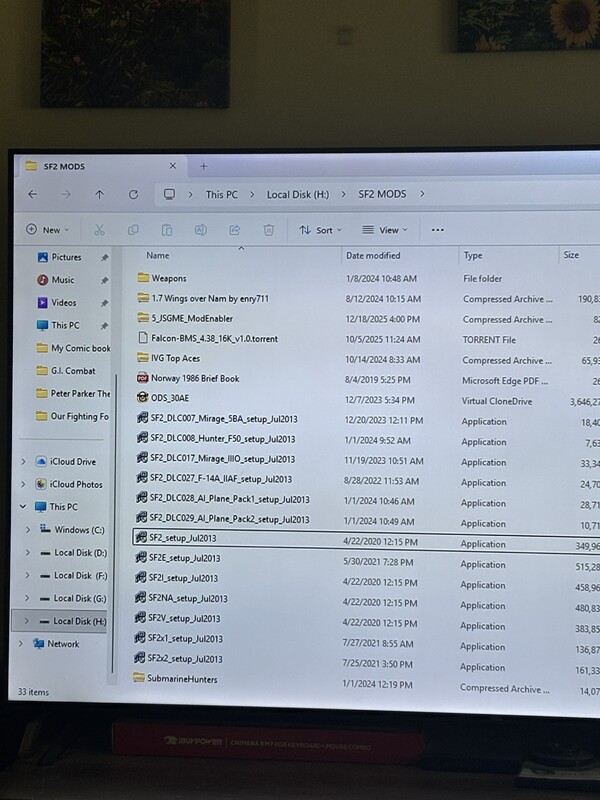
Task: Click the chevron after SF2 MODS breadcrumb
Action: point(422,194)
